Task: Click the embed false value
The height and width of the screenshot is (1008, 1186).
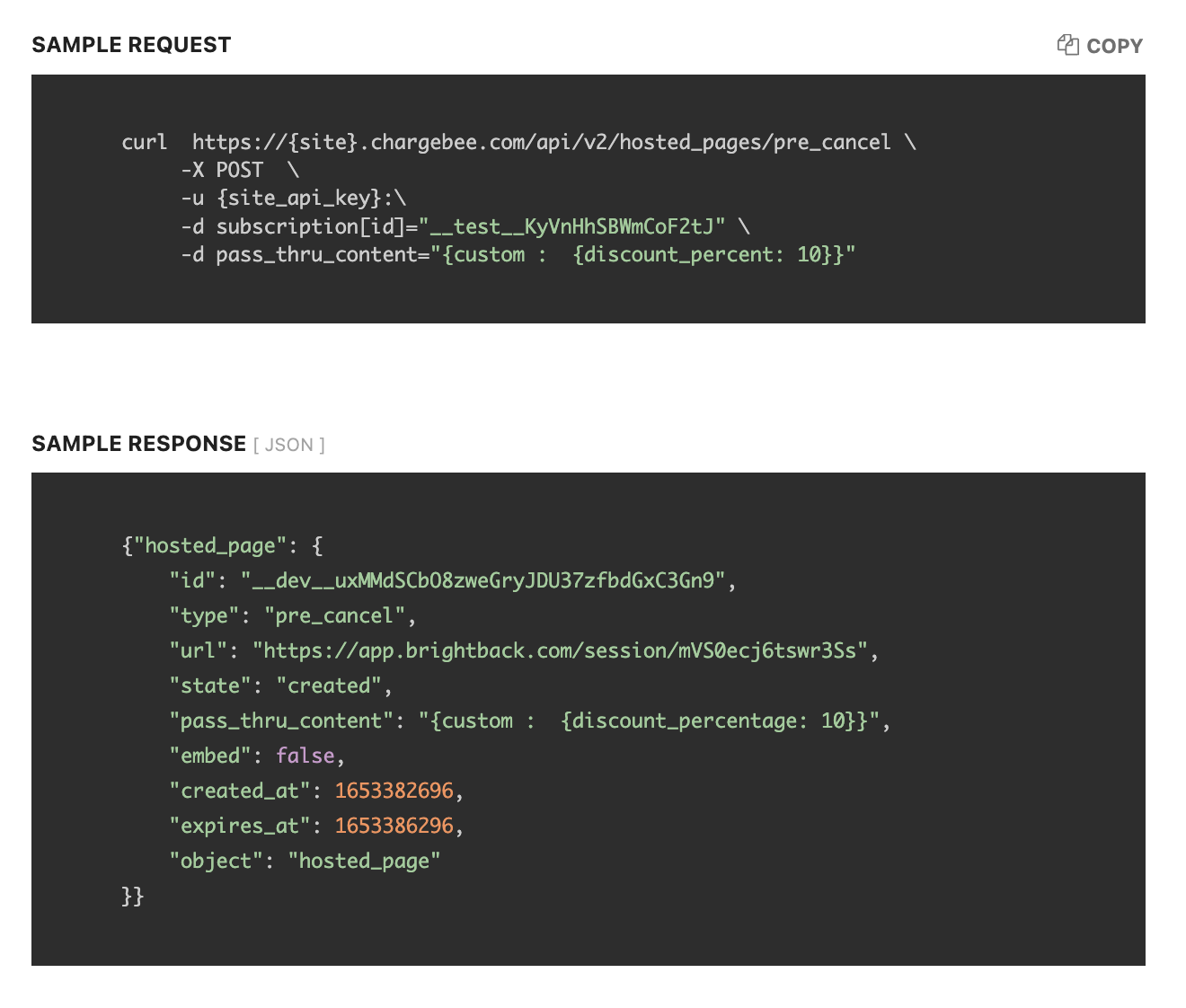Action: click(305, 756)
